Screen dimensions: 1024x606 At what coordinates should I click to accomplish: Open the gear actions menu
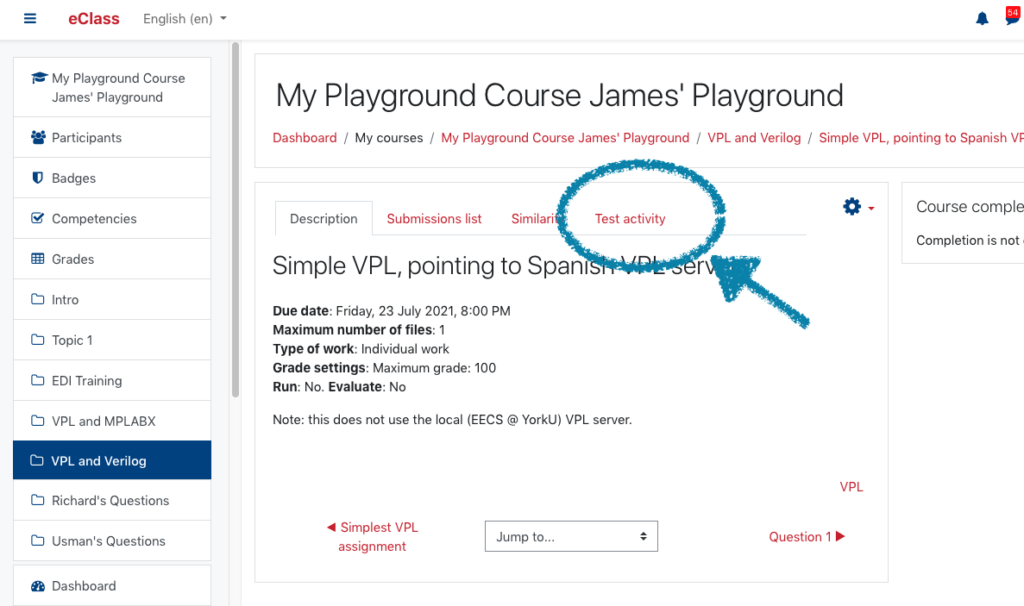852,206
